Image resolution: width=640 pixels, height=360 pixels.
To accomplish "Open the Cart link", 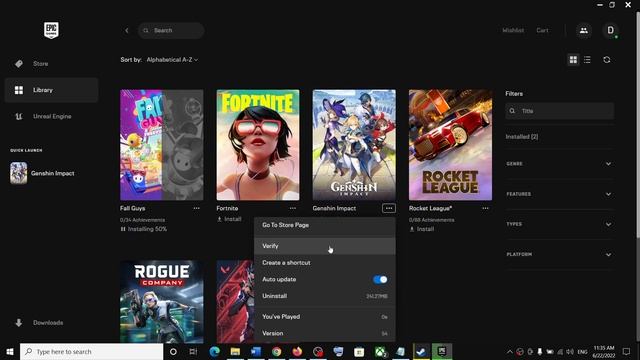I will click(542, 30).
